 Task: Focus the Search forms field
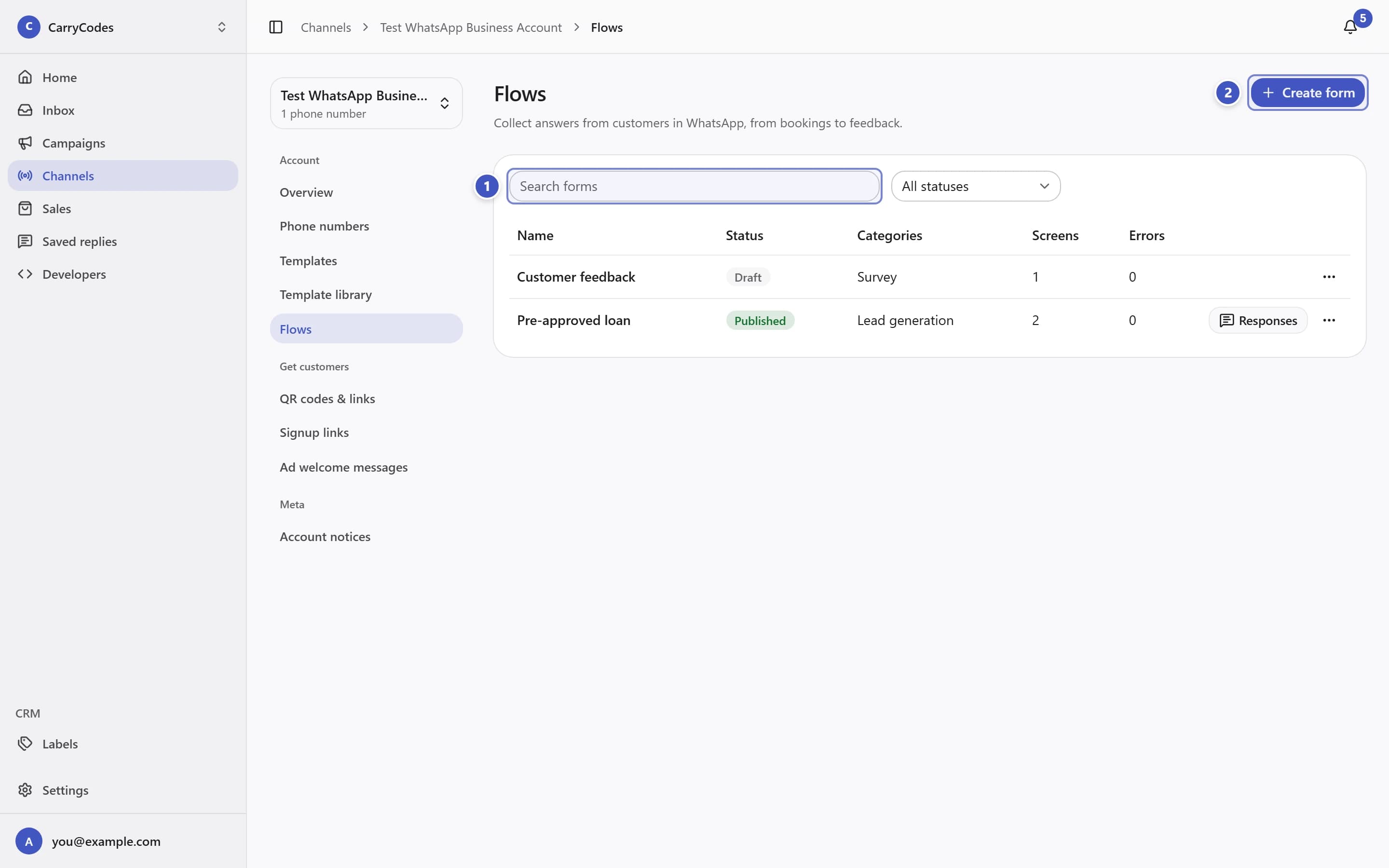point(694,186)
